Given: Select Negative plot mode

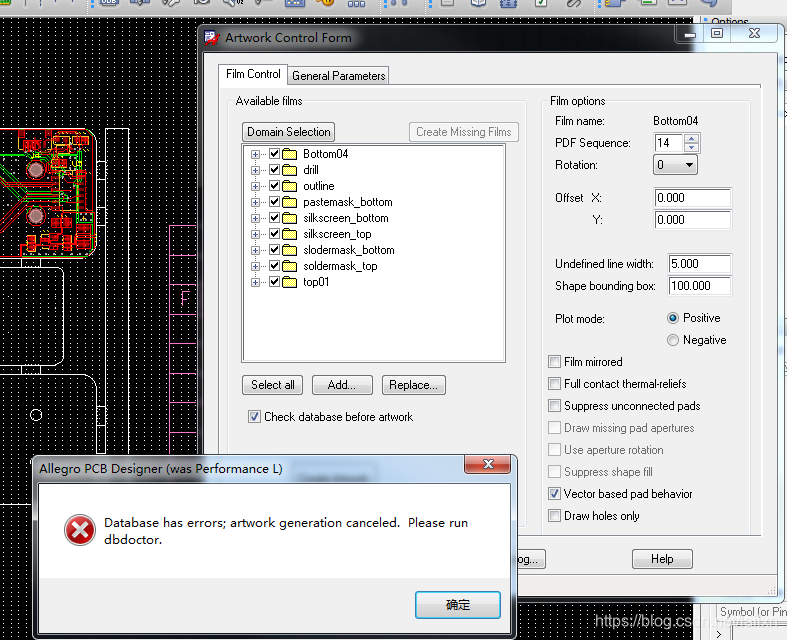Looking at the screenshot, I should tap(673, 340).
